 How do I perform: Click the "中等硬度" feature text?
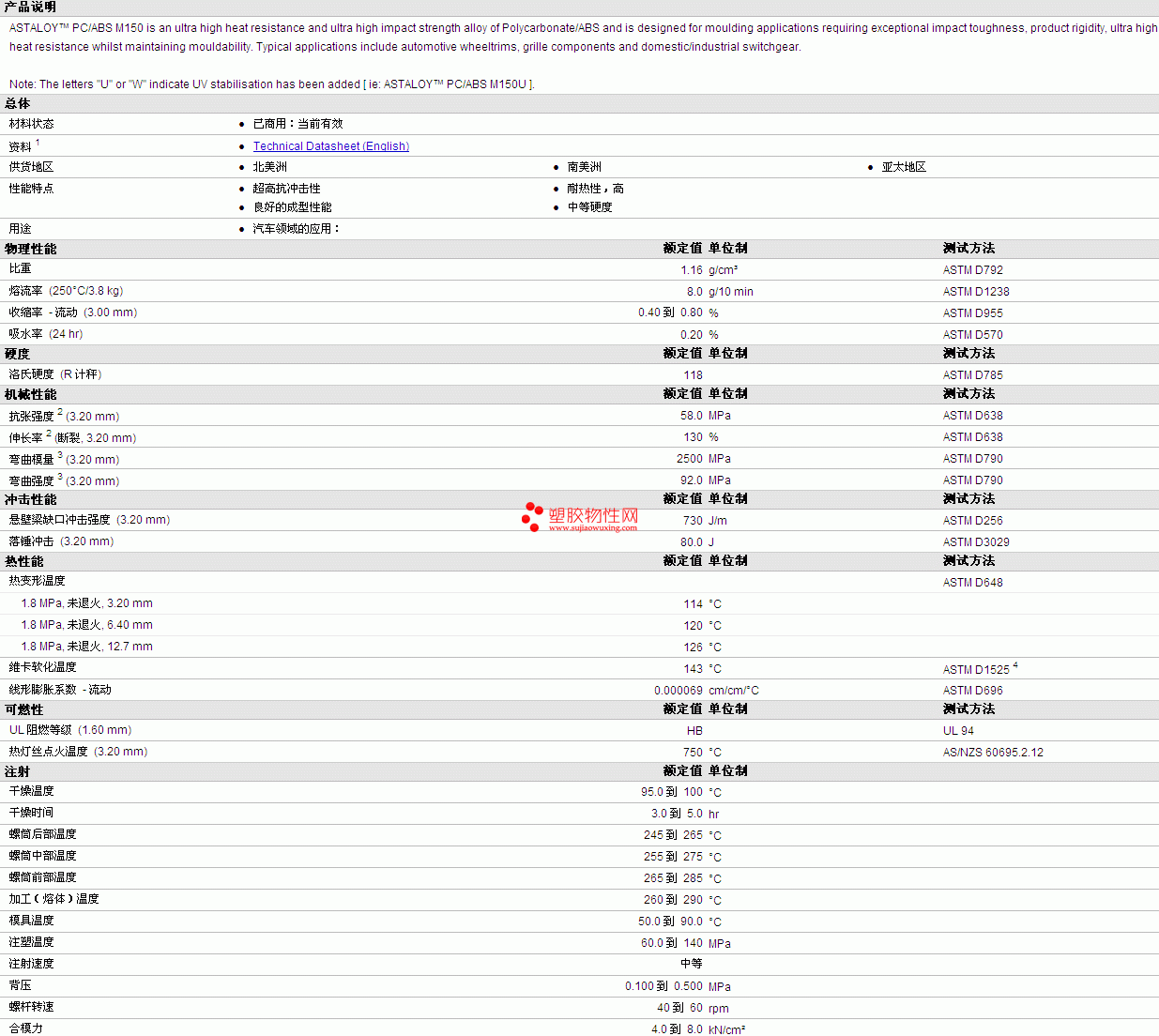point(590,207)
